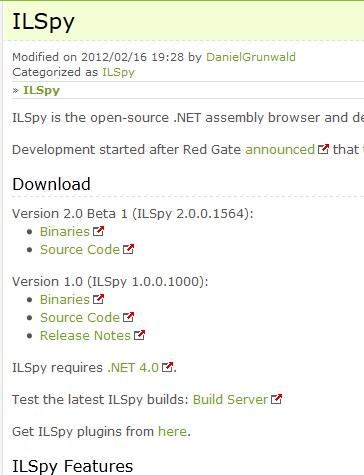Select the bold ILSpy breadcrumb link
Viewport: 364px width, 475px height.
pyautogui.click(x=41, y=90)
